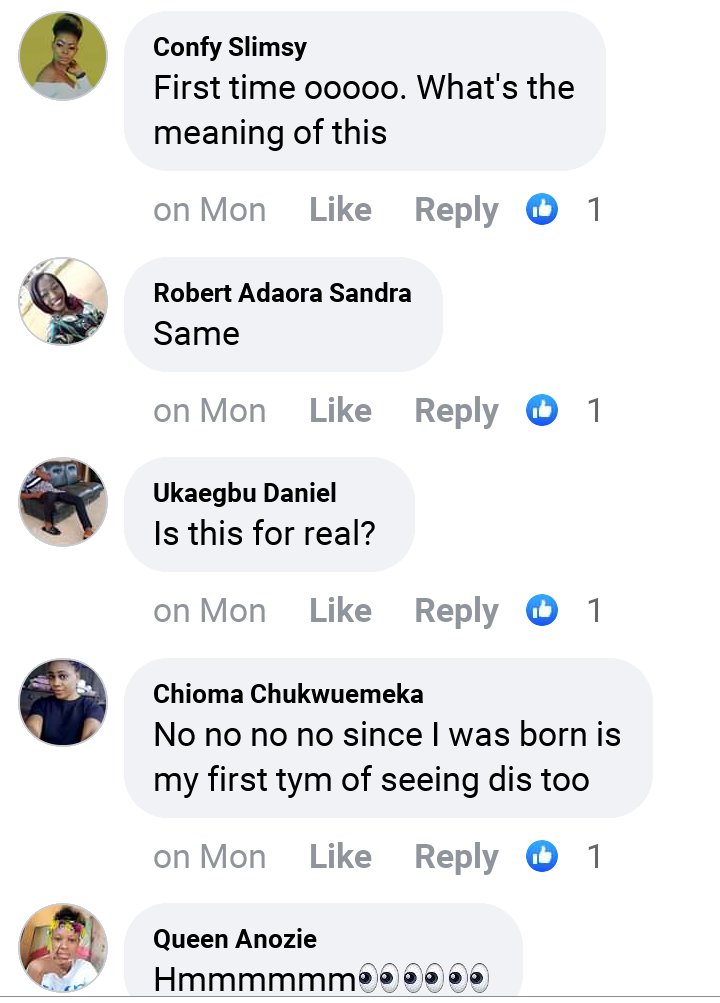Reply to Robert Adaora Sandra's comment
720x1003 pixels.
456,410
